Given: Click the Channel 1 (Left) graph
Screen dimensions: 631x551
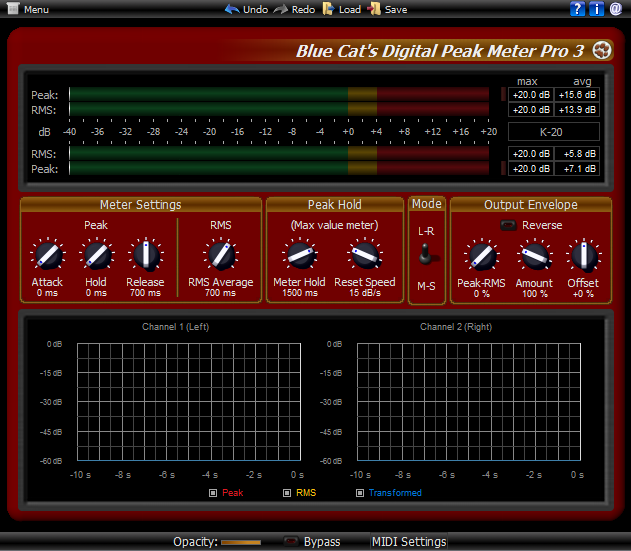Looking at the screenshot, I should [x=189, y=402].
